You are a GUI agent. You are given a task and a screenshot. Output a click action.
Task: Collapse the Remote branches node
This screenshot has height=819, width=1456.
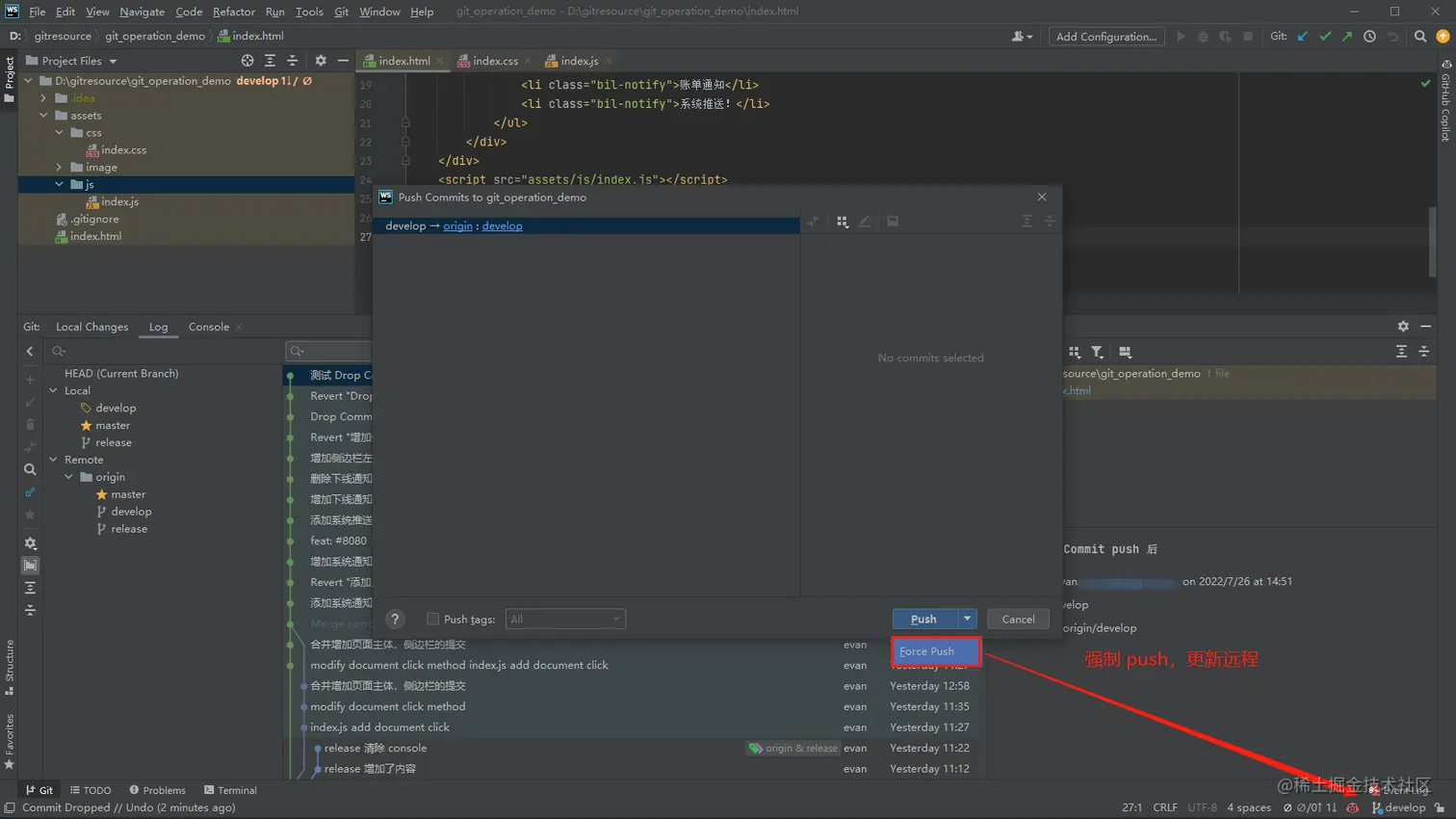pos(54,461)
